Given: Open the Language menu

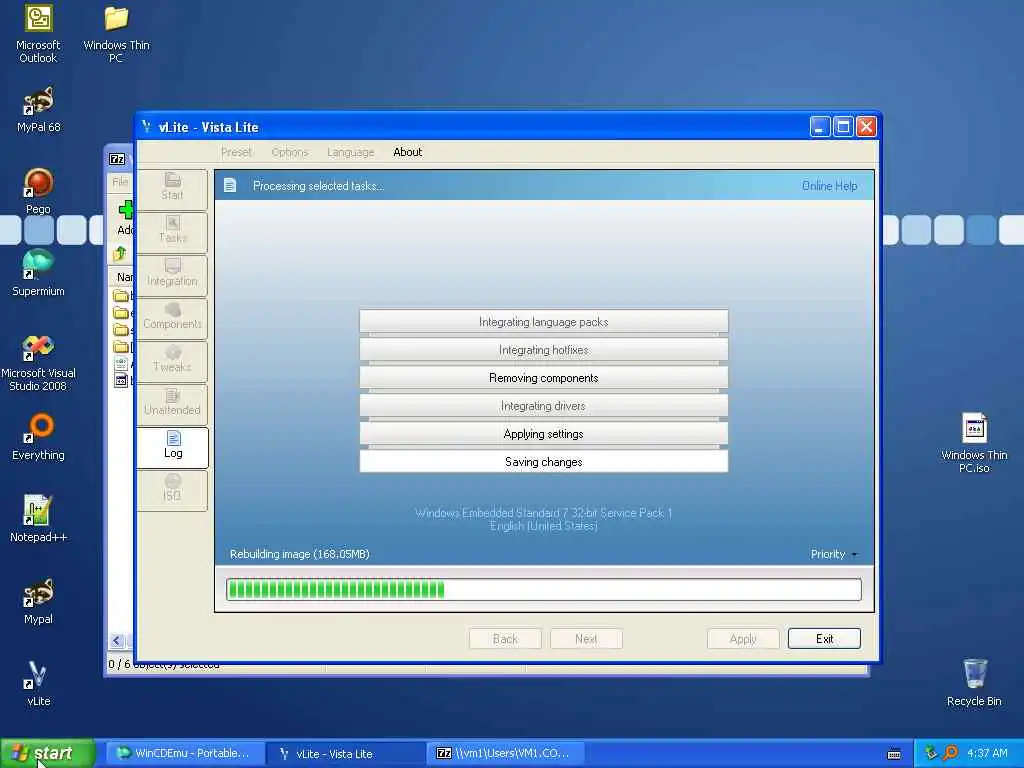Looking at the screenshot, I should pos(351,152).
